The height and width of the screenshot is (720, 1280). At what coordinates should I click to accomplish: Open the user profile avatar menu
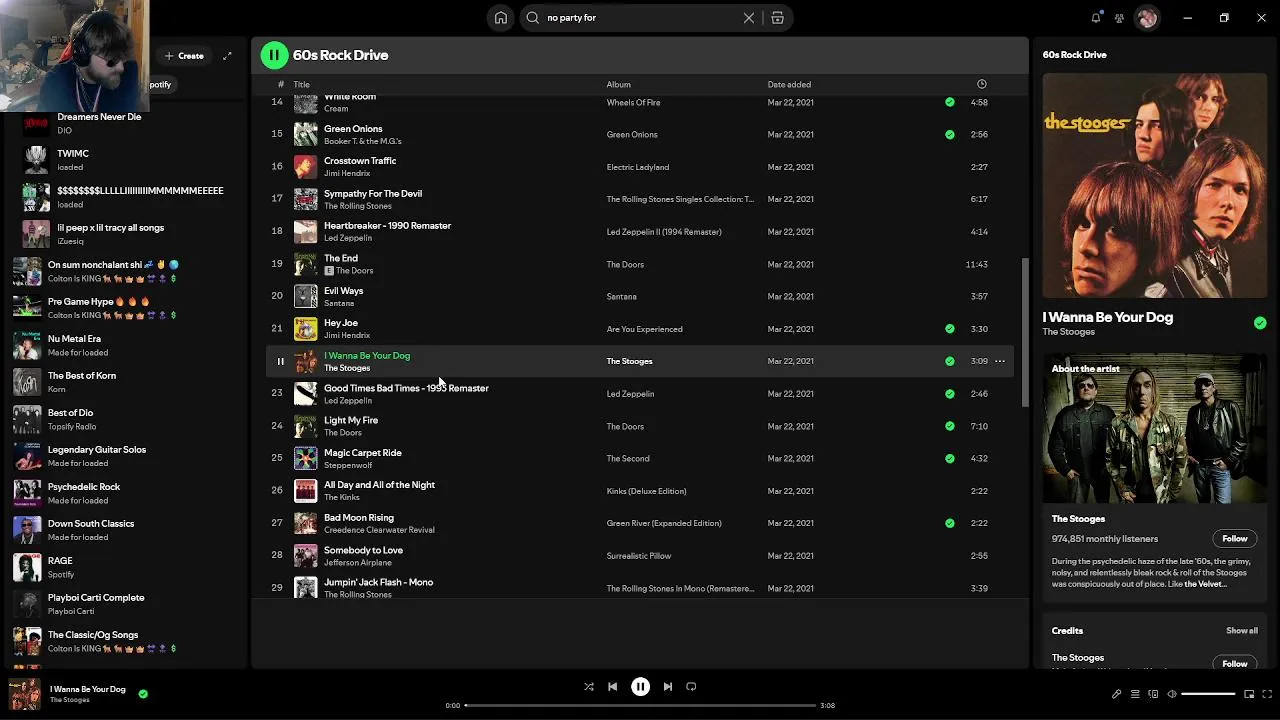click(x=1147, y=18)
